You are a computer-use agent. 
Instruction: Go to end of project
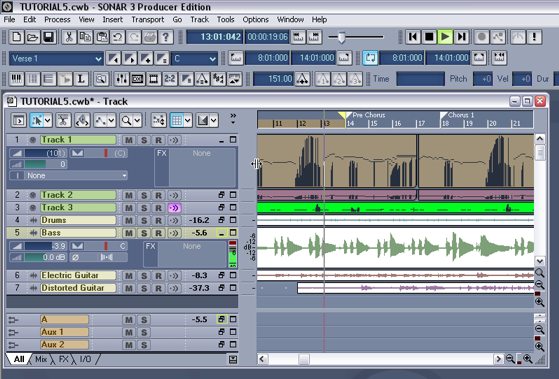[461, 37]
